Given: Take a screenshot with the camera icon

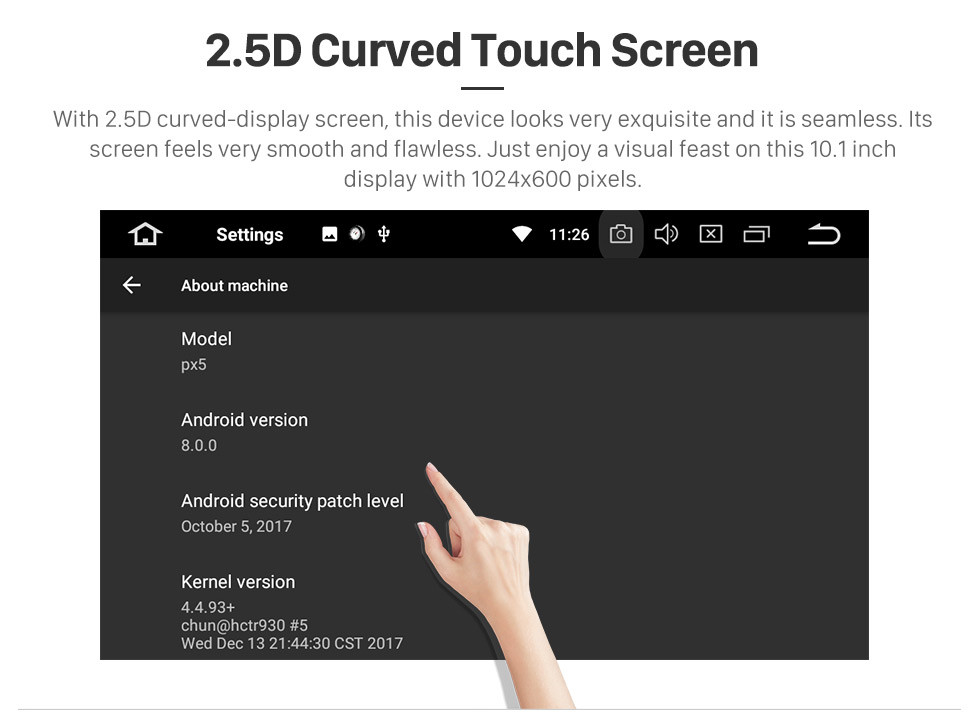Looking at the screenshot, I should tap(621, 234).
